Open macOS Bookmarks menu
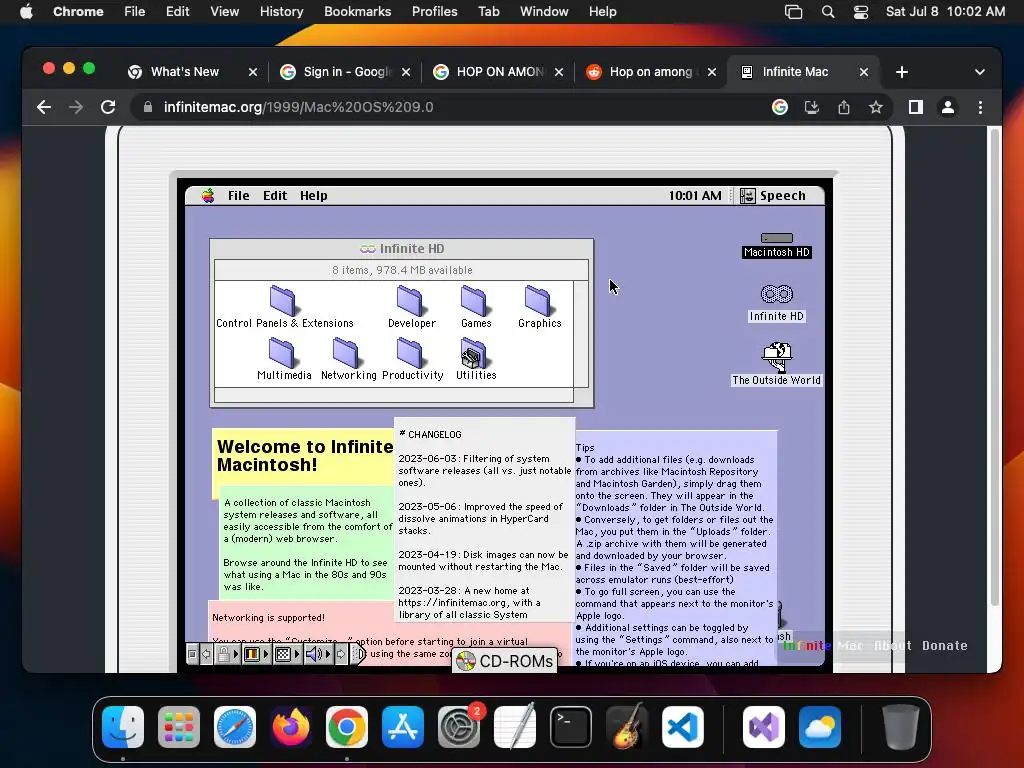Screen dimensions: 1024x768 (x=358, y=12)
